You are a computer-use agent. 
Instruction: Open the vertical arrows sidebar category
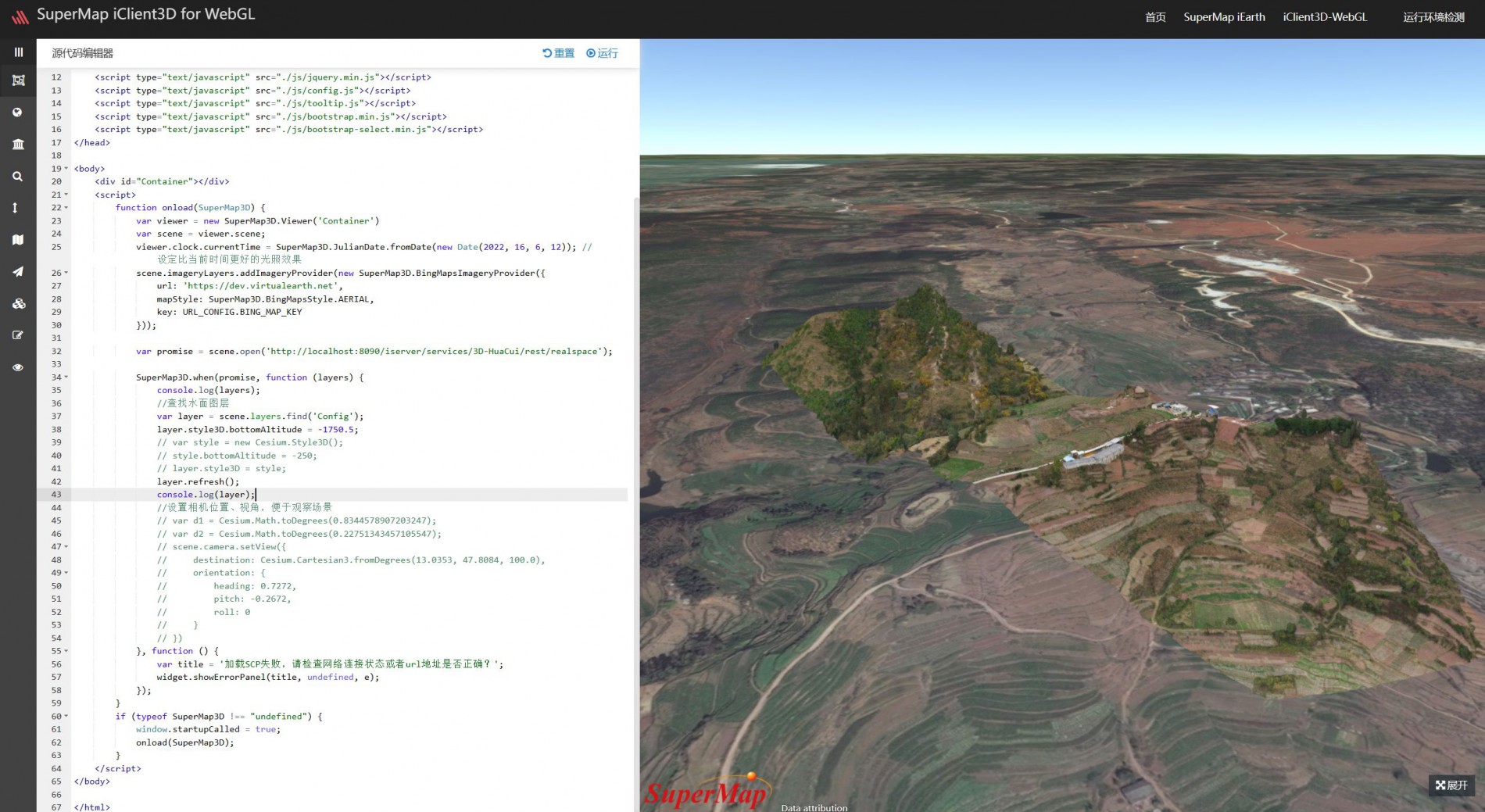[x=15, y=208]
